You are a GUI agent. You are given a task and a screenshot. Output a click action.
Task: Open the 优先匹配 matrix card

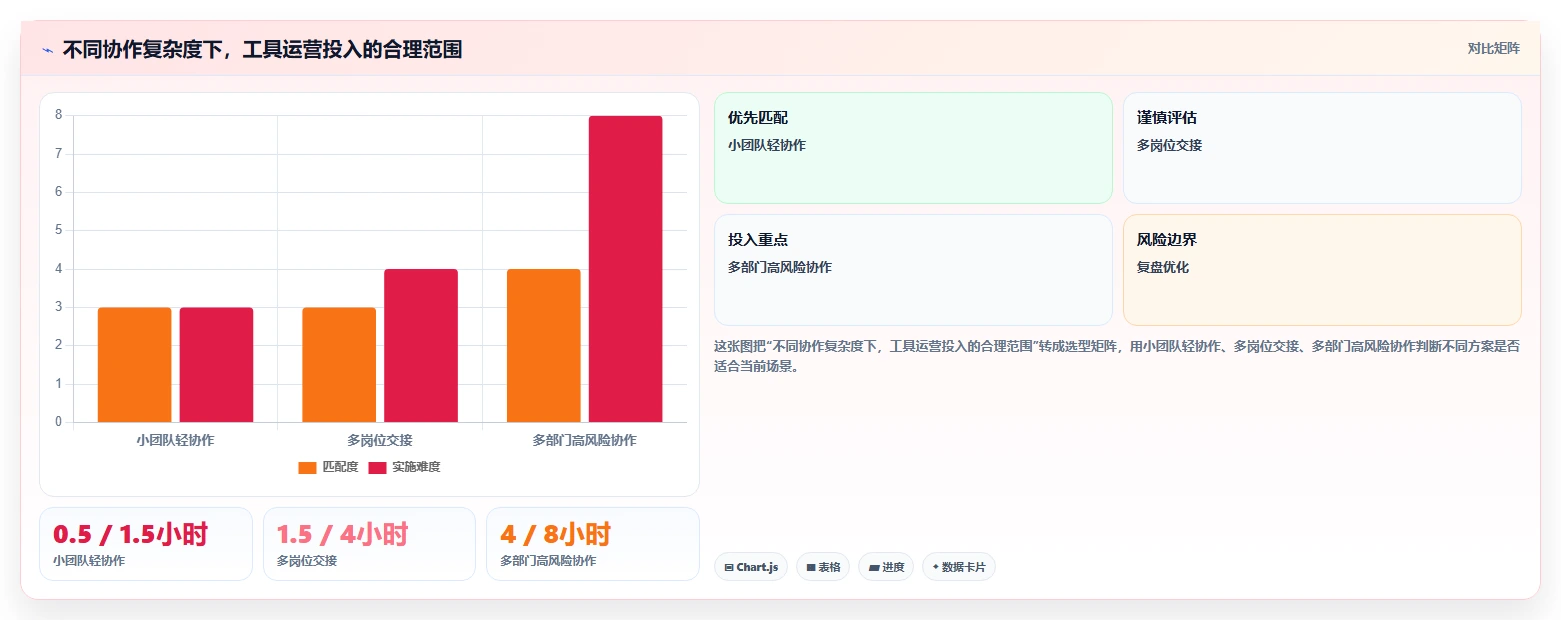tap(913, 148)
